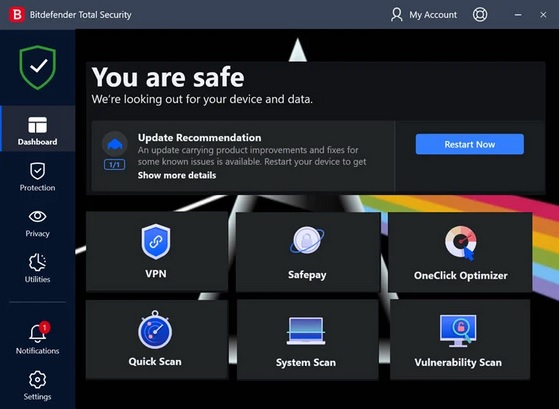Close the Bitdefender window
Screen dimensions: 559x409
coord(543,15)
